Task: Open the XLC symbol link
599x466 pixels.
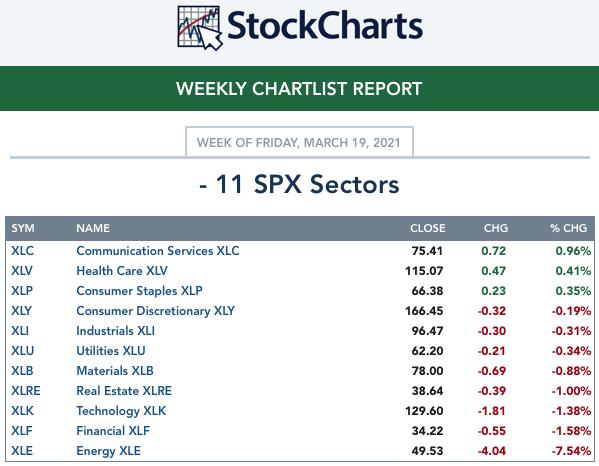Action: coord(22,251)
